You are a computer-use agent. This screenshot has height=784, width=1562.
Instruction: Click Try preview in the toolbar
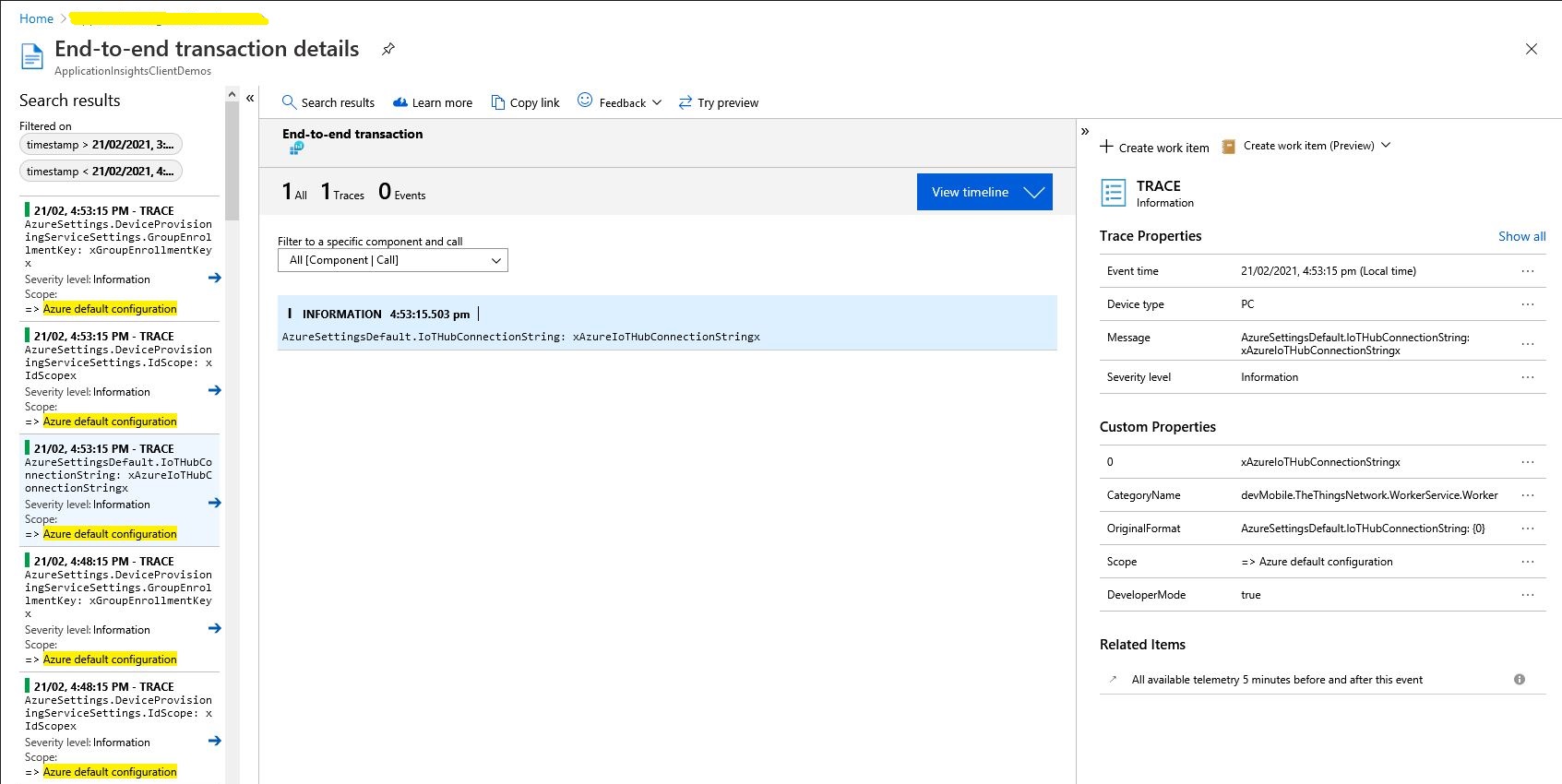click(x=718, y=102)
